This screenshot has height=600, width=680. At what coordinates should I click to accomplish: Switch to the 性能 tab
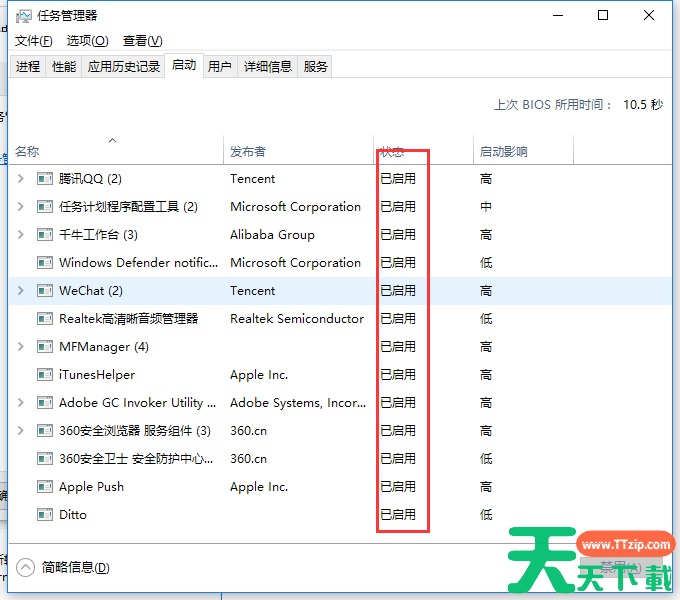pyautogui.click(x=64, y=66)
